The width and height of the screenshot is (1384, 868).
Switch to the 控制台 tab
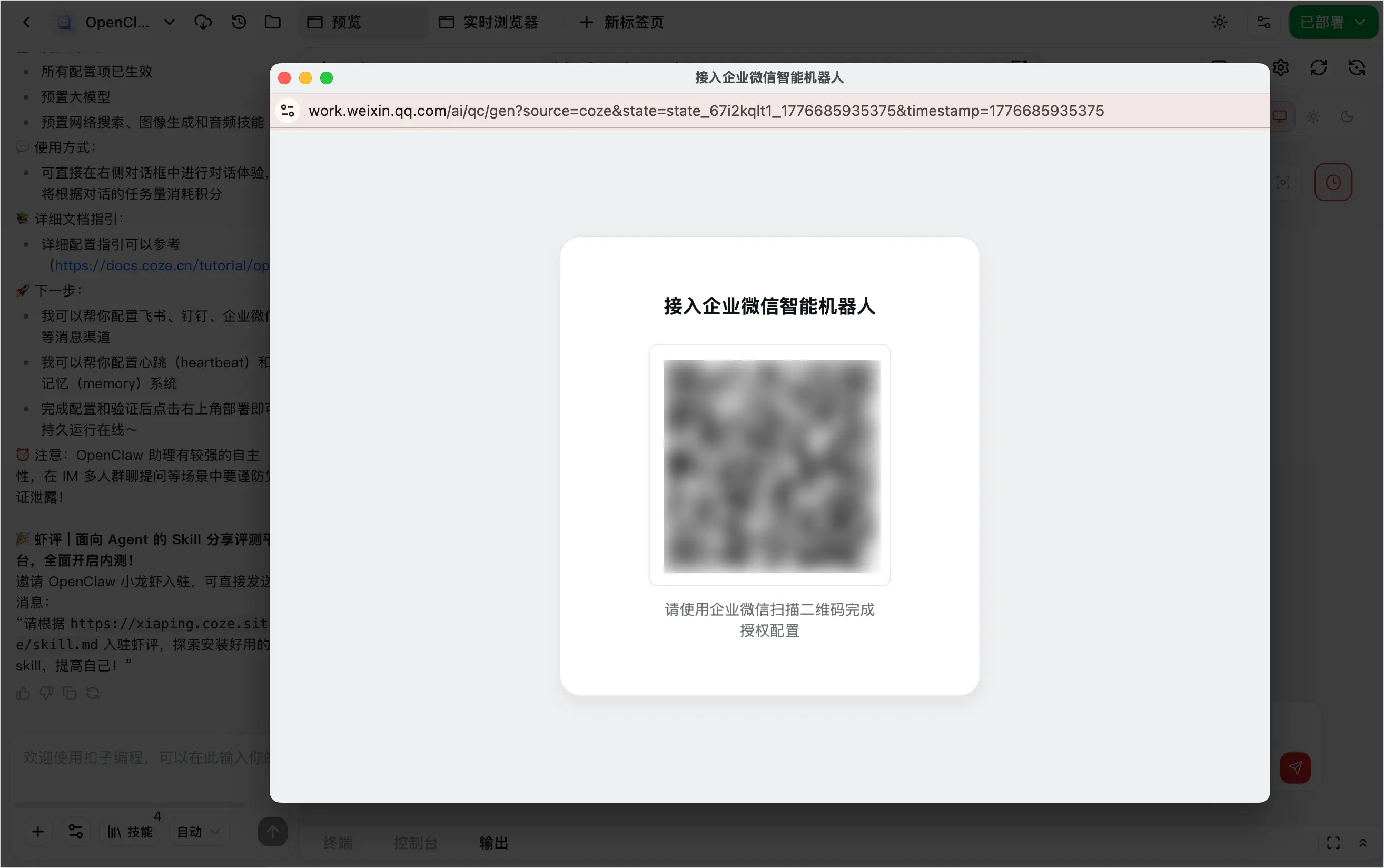(x=416, y=843)
